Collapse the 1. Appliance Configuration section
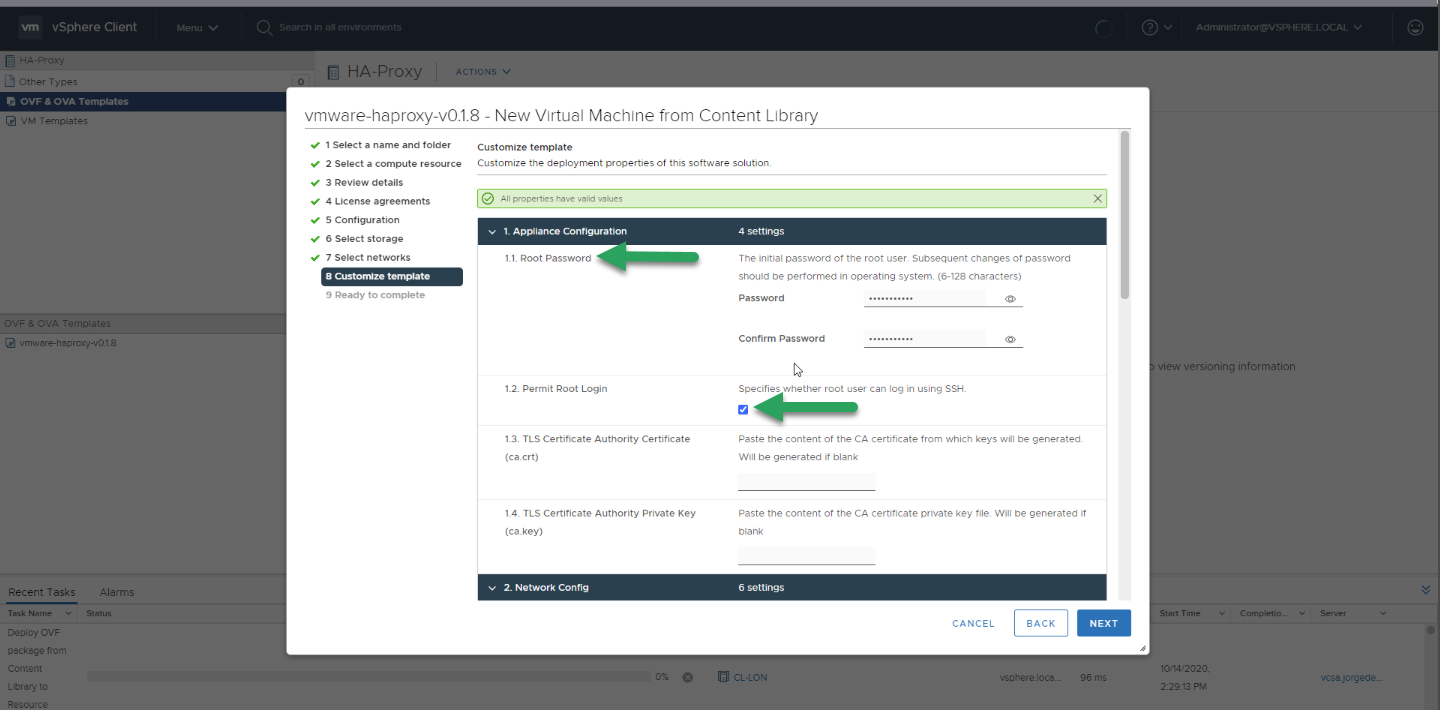This screenshot has height=710, width=1440. 492,232
